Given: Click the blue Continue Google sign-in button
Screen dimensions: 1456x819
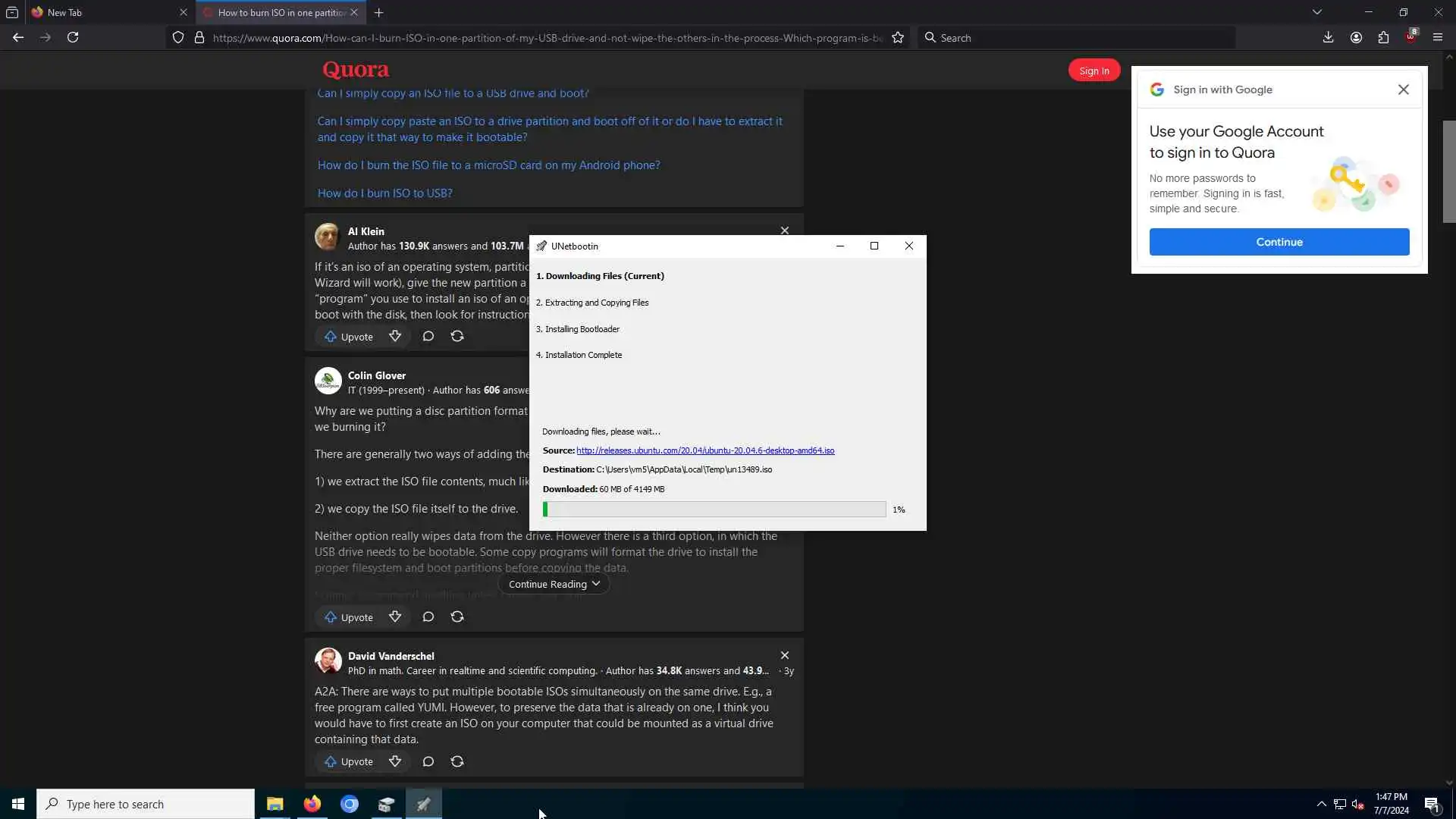Looking at the screenshot, I should tap(1279, 242).
